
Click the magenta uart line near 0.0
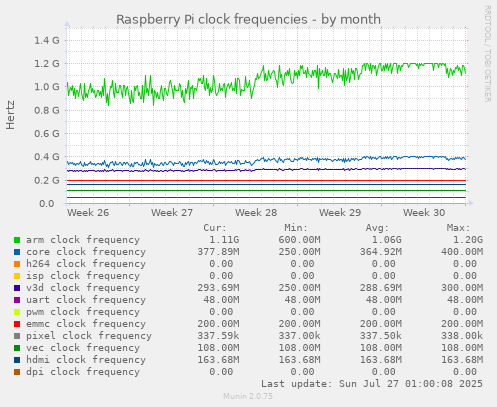[x=267, y=198]
